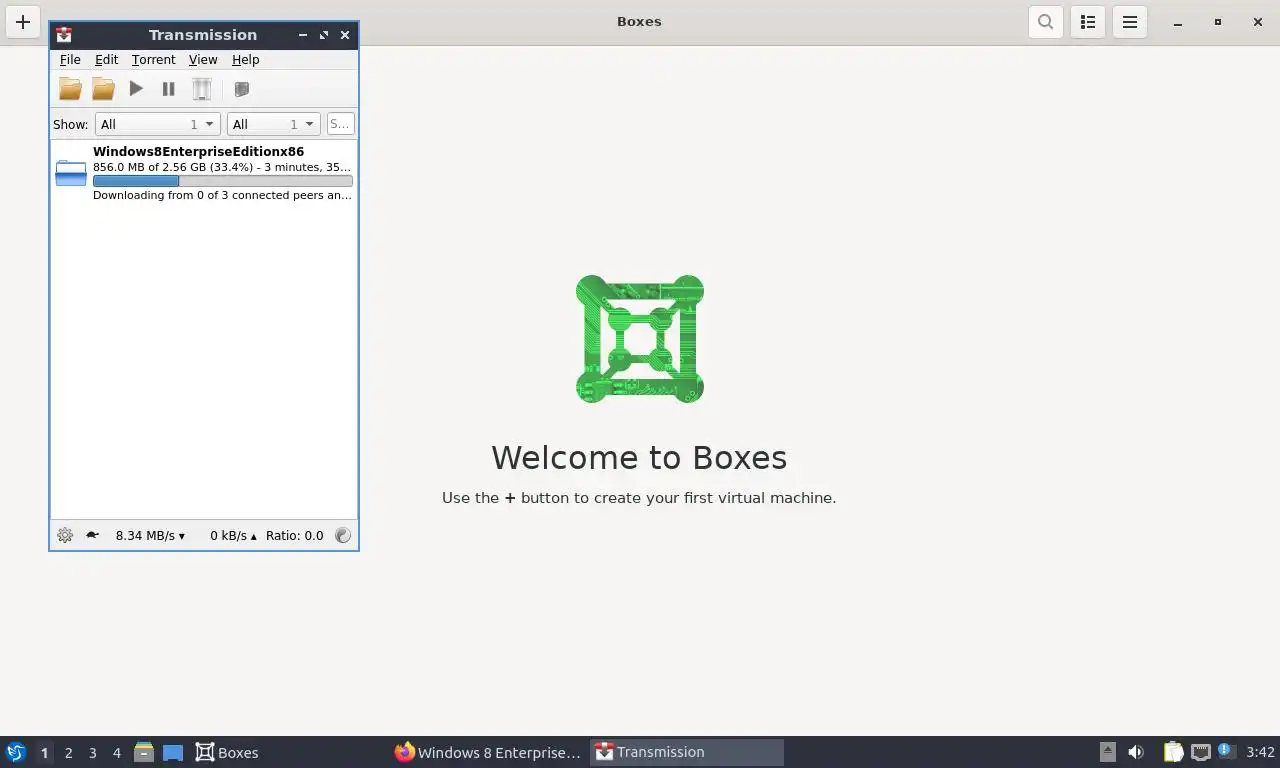1280x768 pixels.
Task: Click the statistics mode icon beside Ratio
Action: click(x=343, y=535)
